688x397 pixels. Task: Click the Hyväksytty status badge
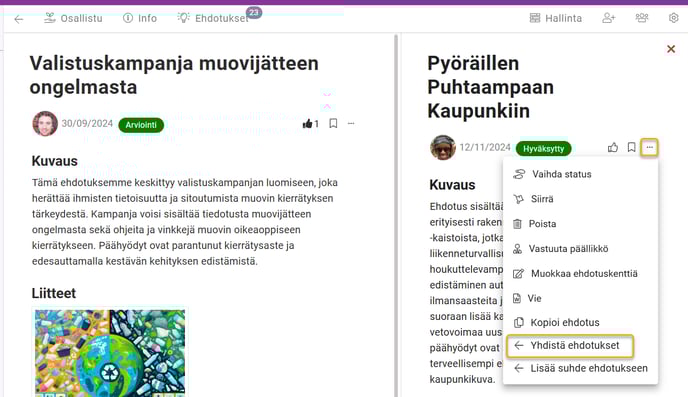[x=543, y=149]
